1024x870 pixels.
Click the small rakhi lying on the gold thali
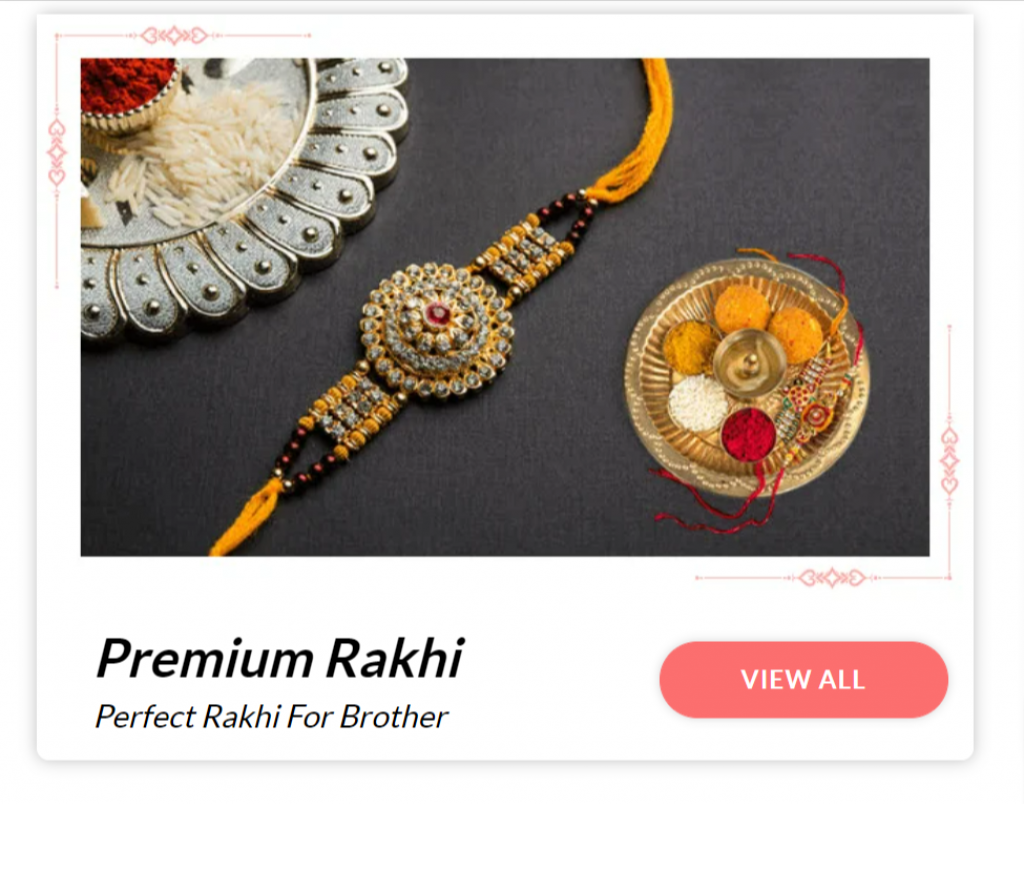click(x=816, y=405)
